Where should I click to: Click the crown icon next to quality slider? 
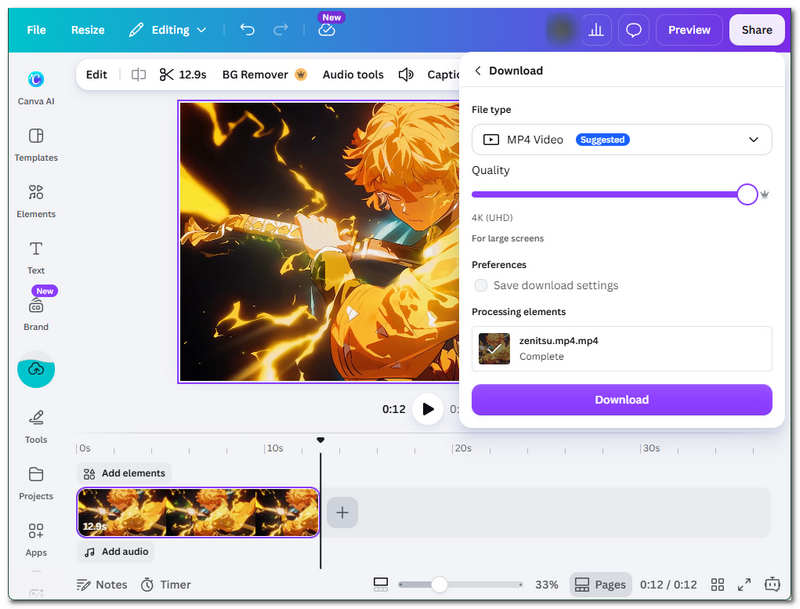(764, 194)
